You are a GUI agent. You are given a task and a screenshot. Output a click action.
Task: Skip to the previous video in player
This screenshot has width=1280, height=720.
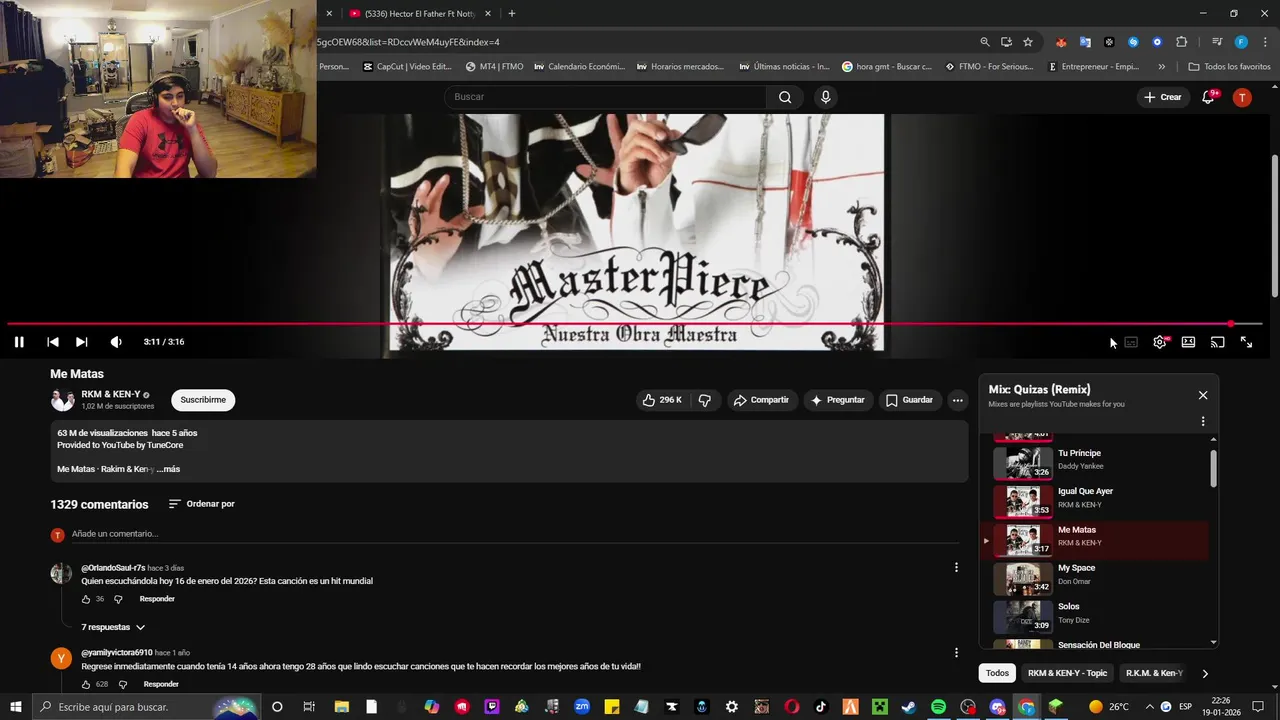click(x=53, y=342)
